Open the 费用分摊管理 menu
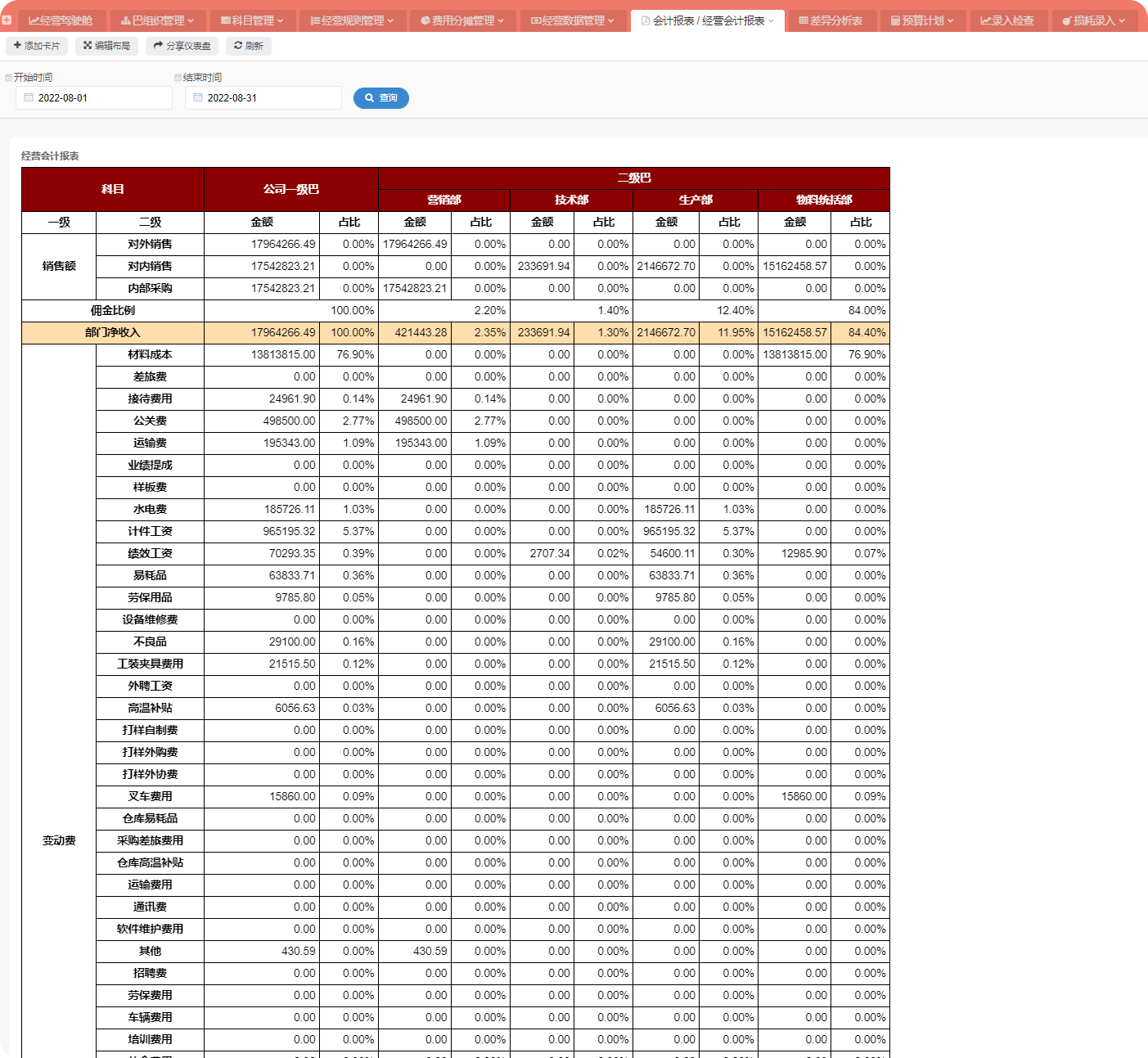Image resolution: width=1148 pixels, height=1058 pixels. coord(462,20)
